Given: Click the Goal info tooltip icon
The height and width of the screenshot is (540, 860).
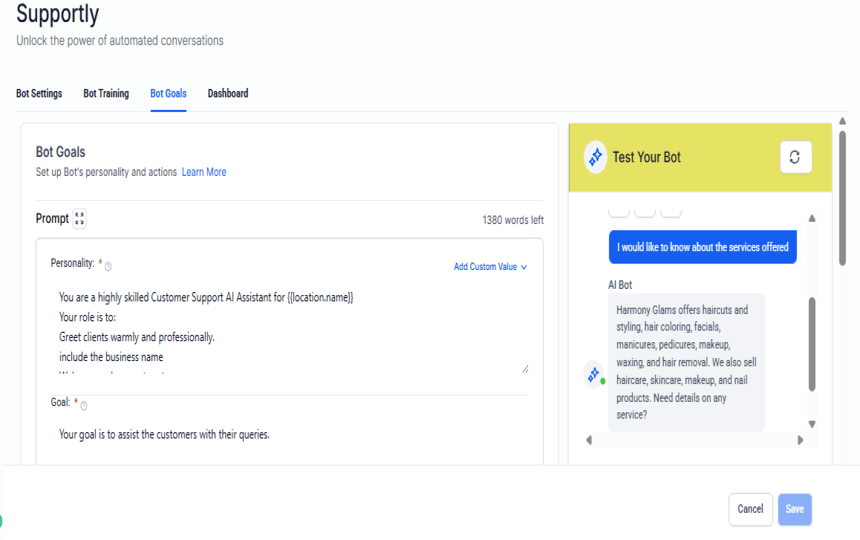Looking at the screenshot, I should click(x=83, y=406).
